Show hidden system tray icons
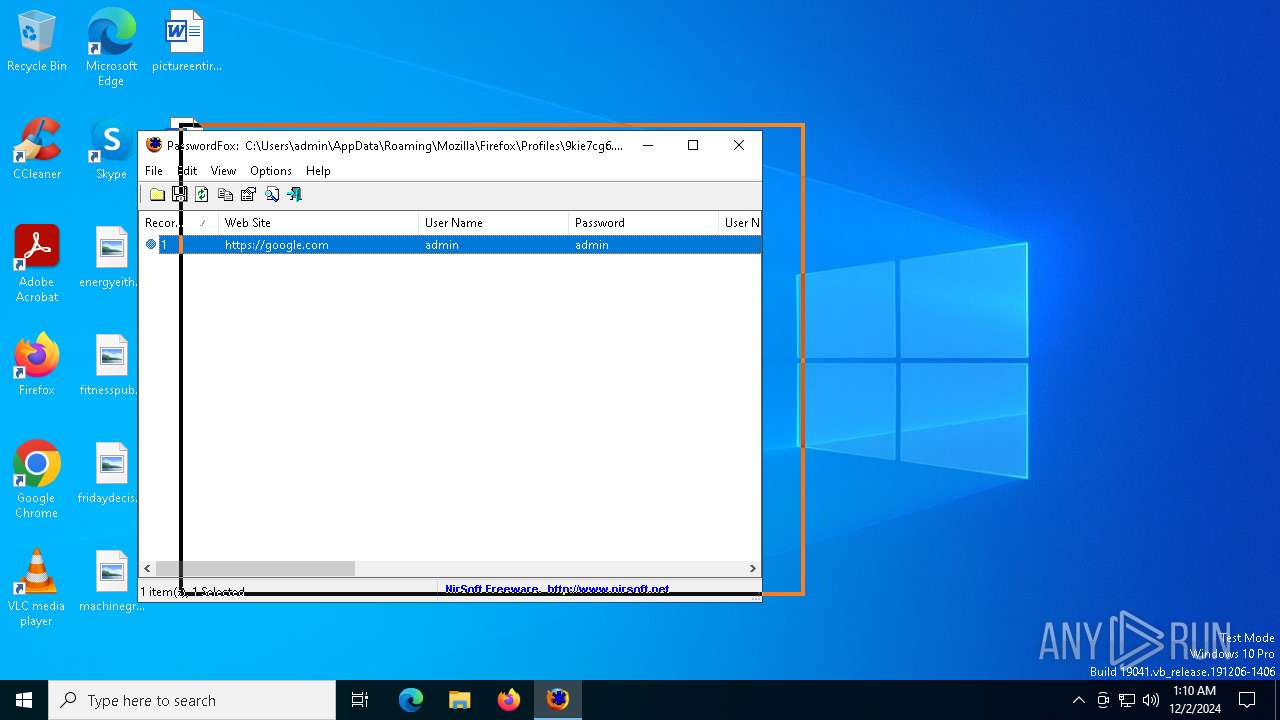This screenshot has height=720, width=1280. pos(1078,700)
